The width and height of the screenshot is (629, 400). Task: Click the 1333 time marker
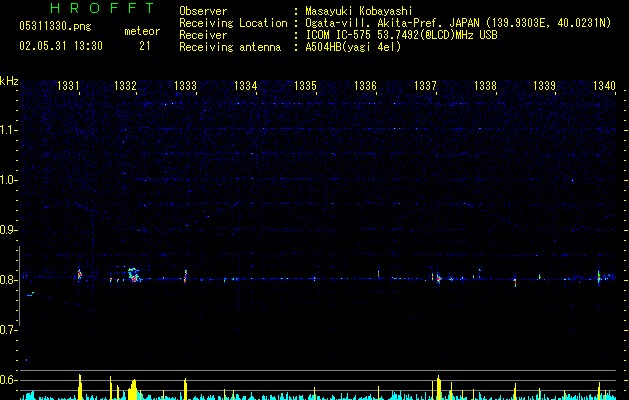point(185,86)
